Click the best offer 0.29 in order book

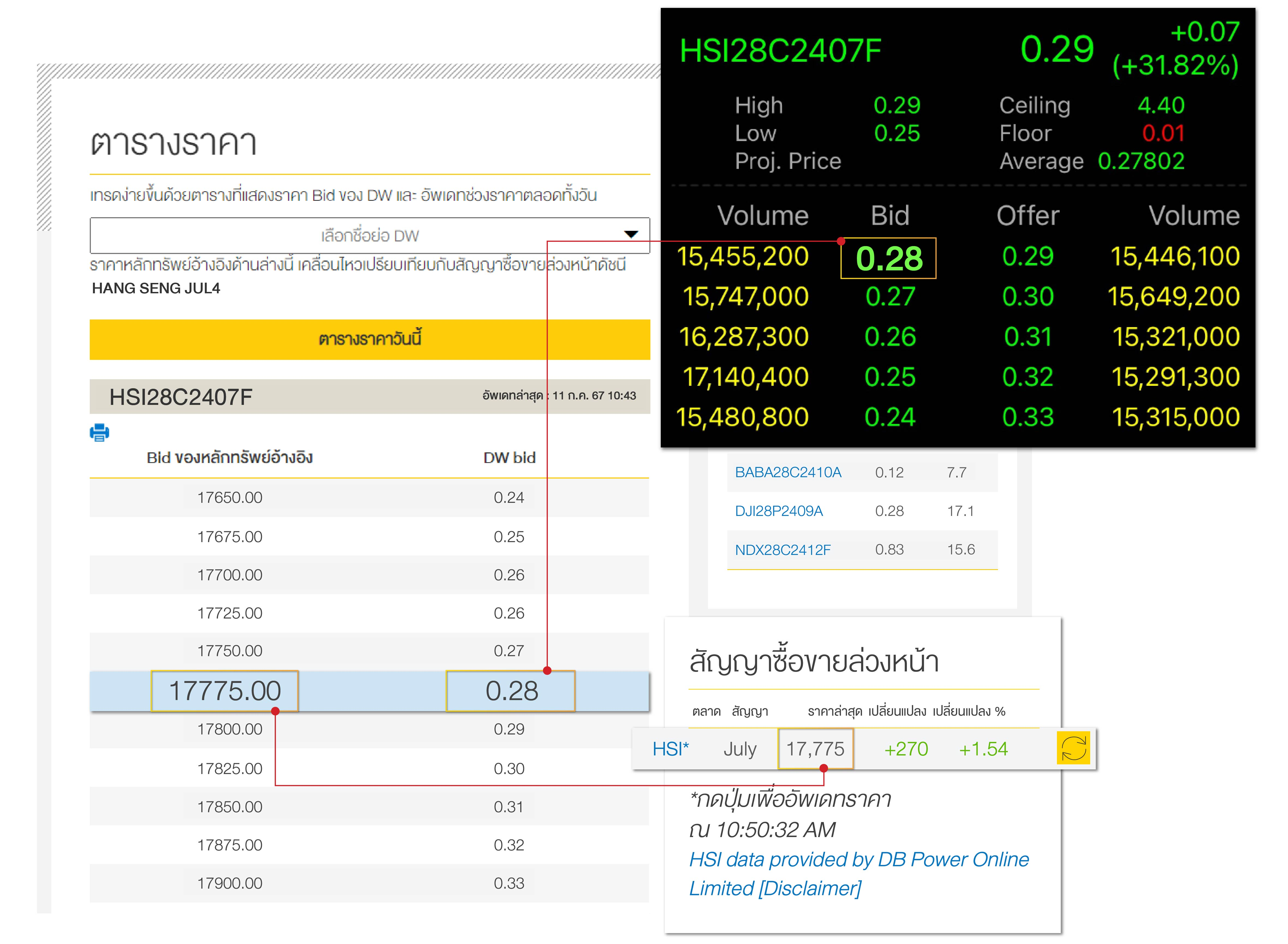pyautogui.click(x=1027, y=256)
